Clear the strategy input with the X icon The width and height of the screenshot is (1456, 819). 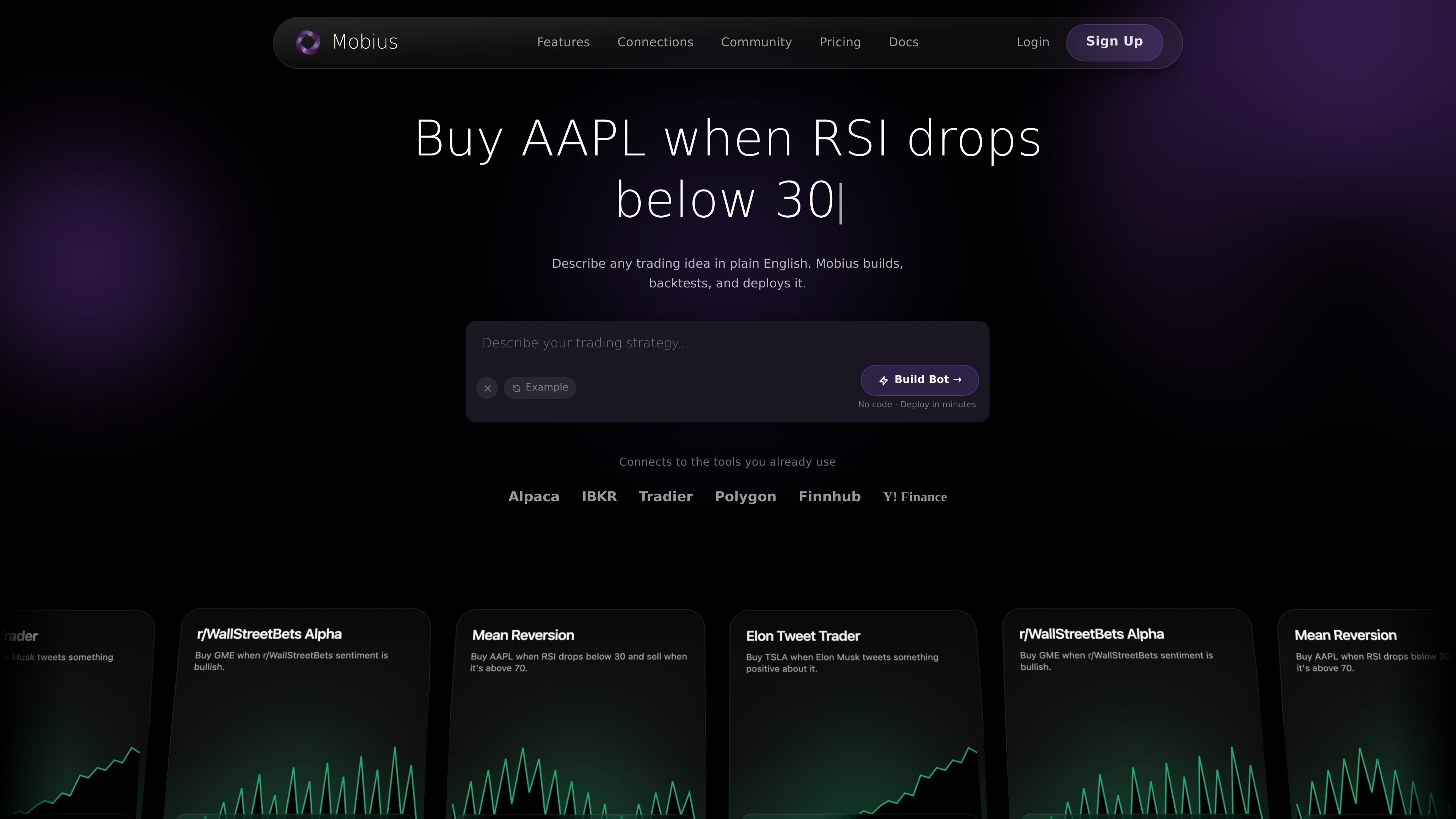(487, 388)
